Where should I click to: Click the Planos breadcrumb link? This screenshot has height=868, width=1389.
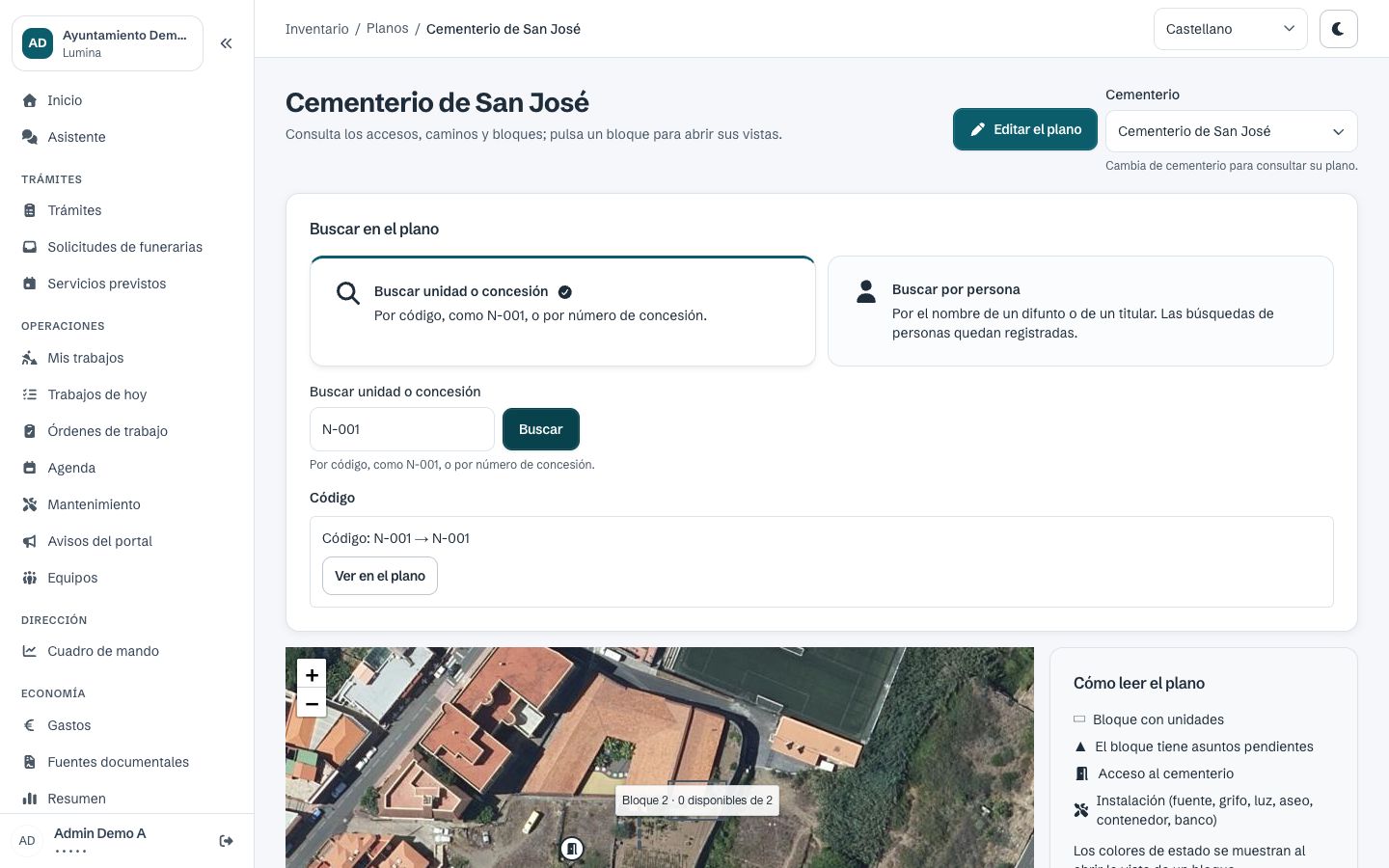coord(387,29)
